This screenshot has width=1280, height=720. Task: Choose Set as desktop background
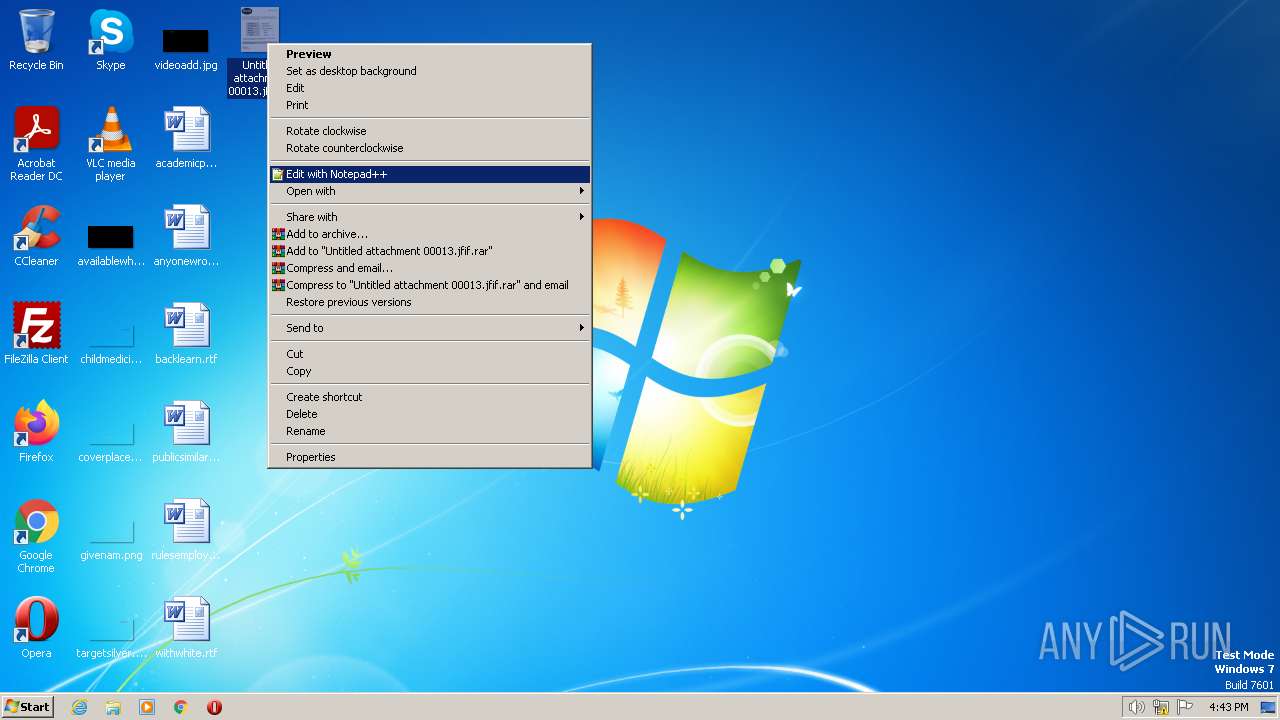(430, 71)
